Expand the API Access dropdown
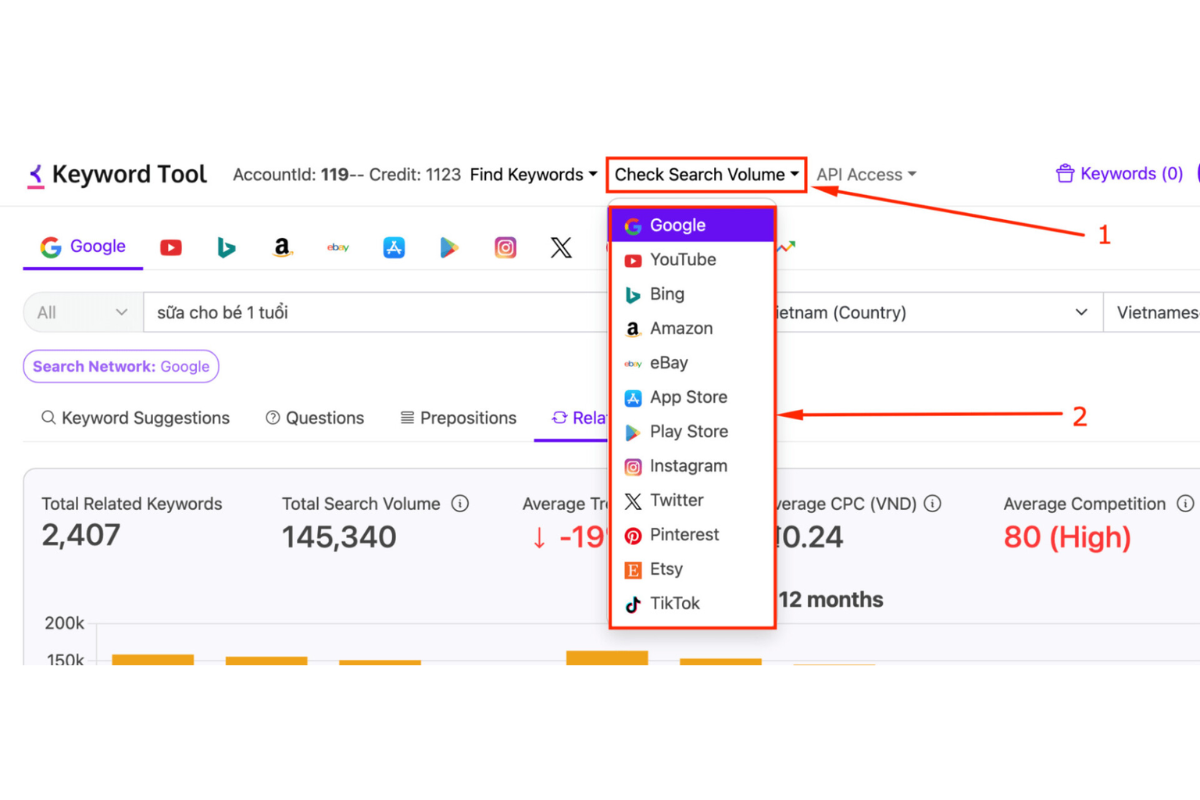The height and width of the screenshot is (800, 1200). pos(866,175)
